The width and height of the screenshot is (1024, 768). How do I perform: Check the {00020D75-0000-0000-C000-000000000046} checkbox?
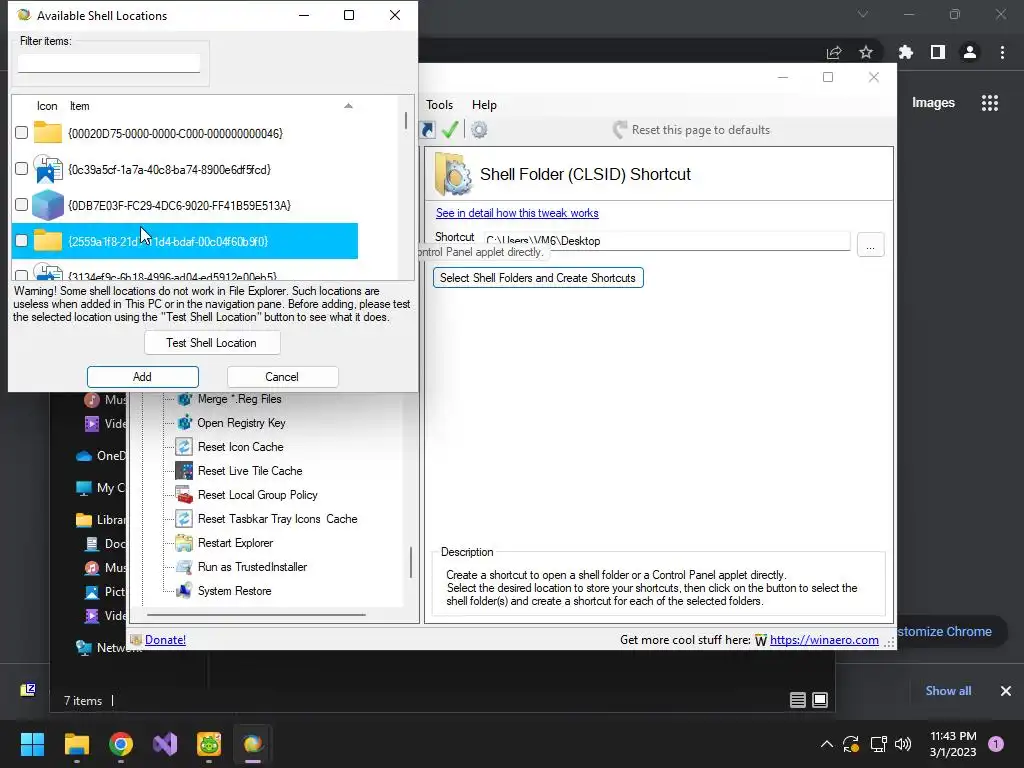[22, 133]
